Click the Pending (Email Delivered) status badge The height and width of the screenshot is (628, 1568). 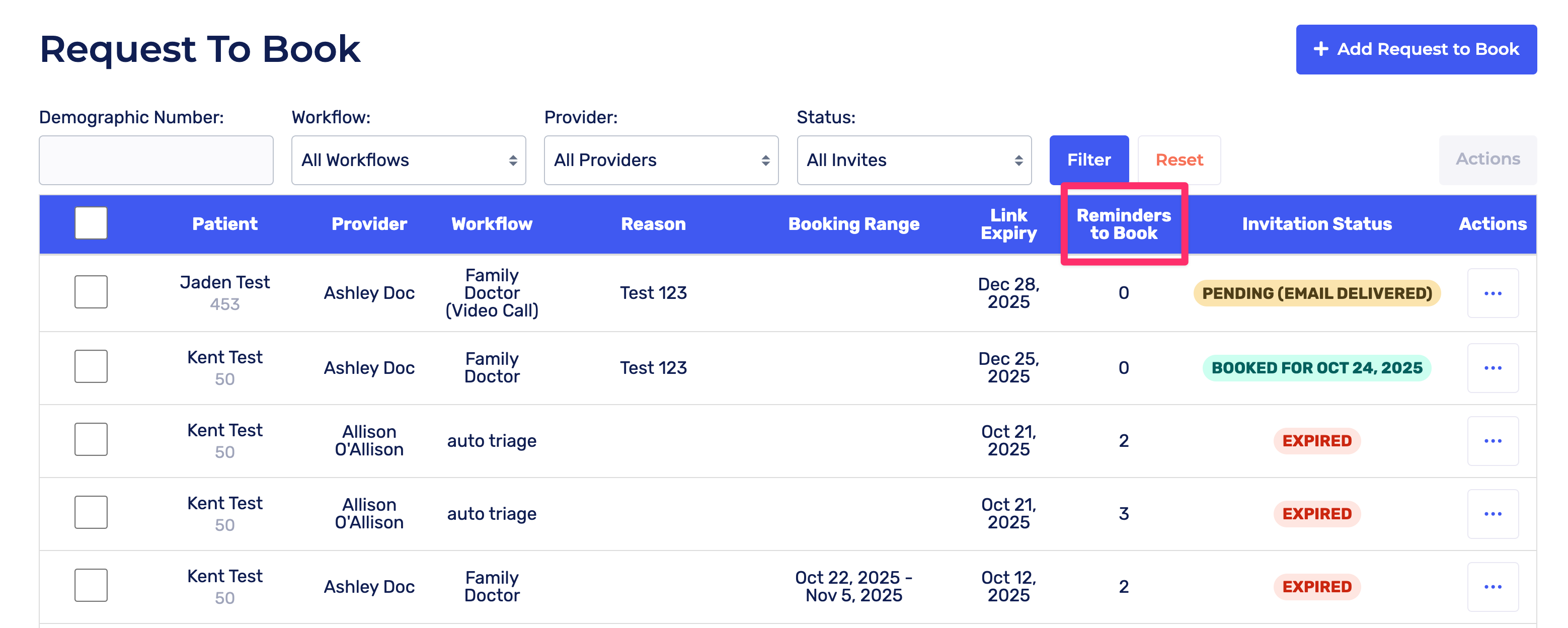point(1316,293)
